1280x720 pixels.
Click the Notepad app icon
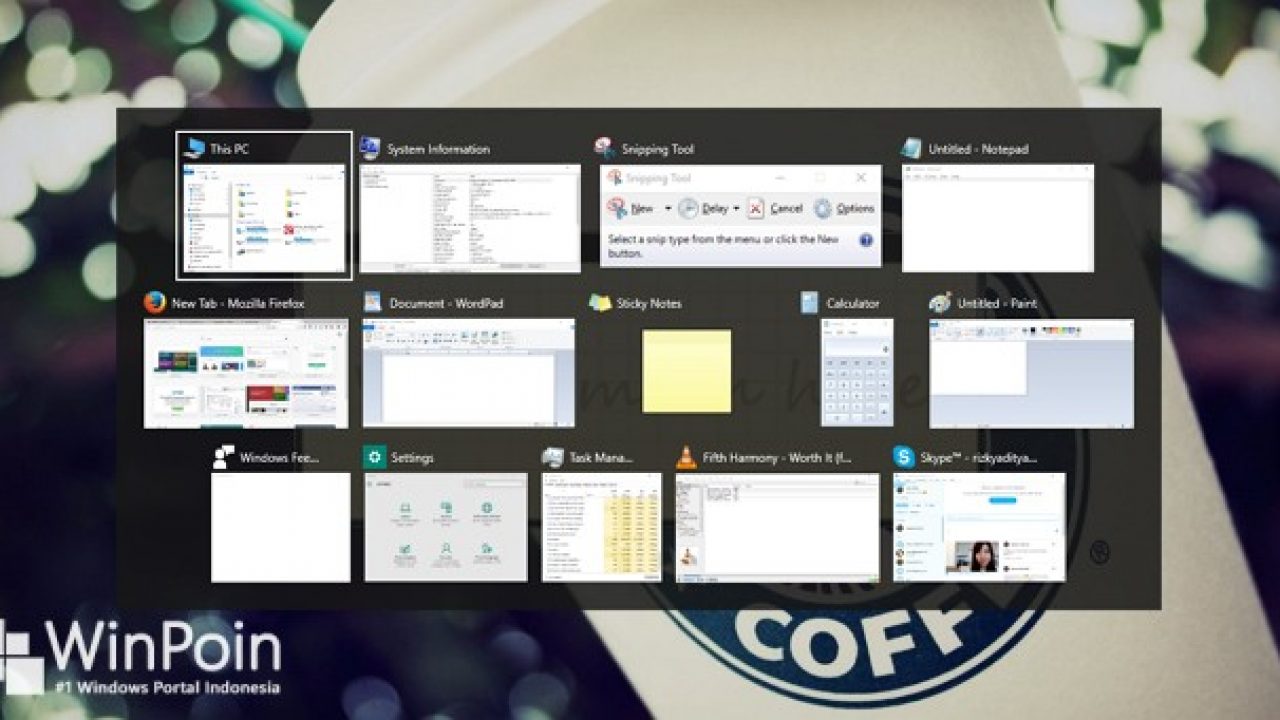coord(911,148)
